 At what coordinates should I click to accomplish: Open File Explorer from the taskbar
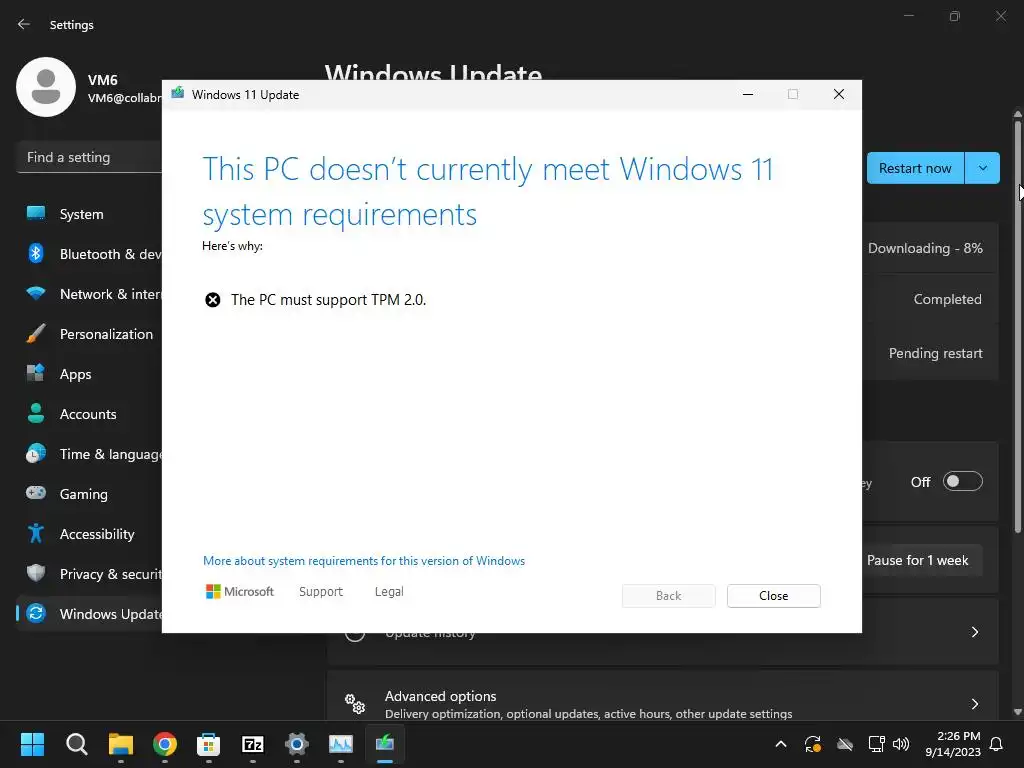tap(121, 744)
